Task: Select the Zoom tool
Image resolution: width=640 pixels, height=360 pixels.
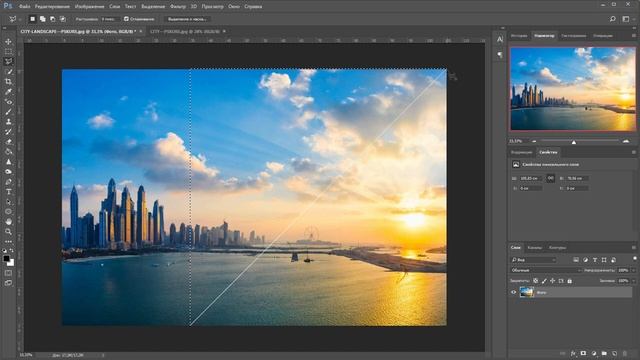Action: click(x=8, y=232)
